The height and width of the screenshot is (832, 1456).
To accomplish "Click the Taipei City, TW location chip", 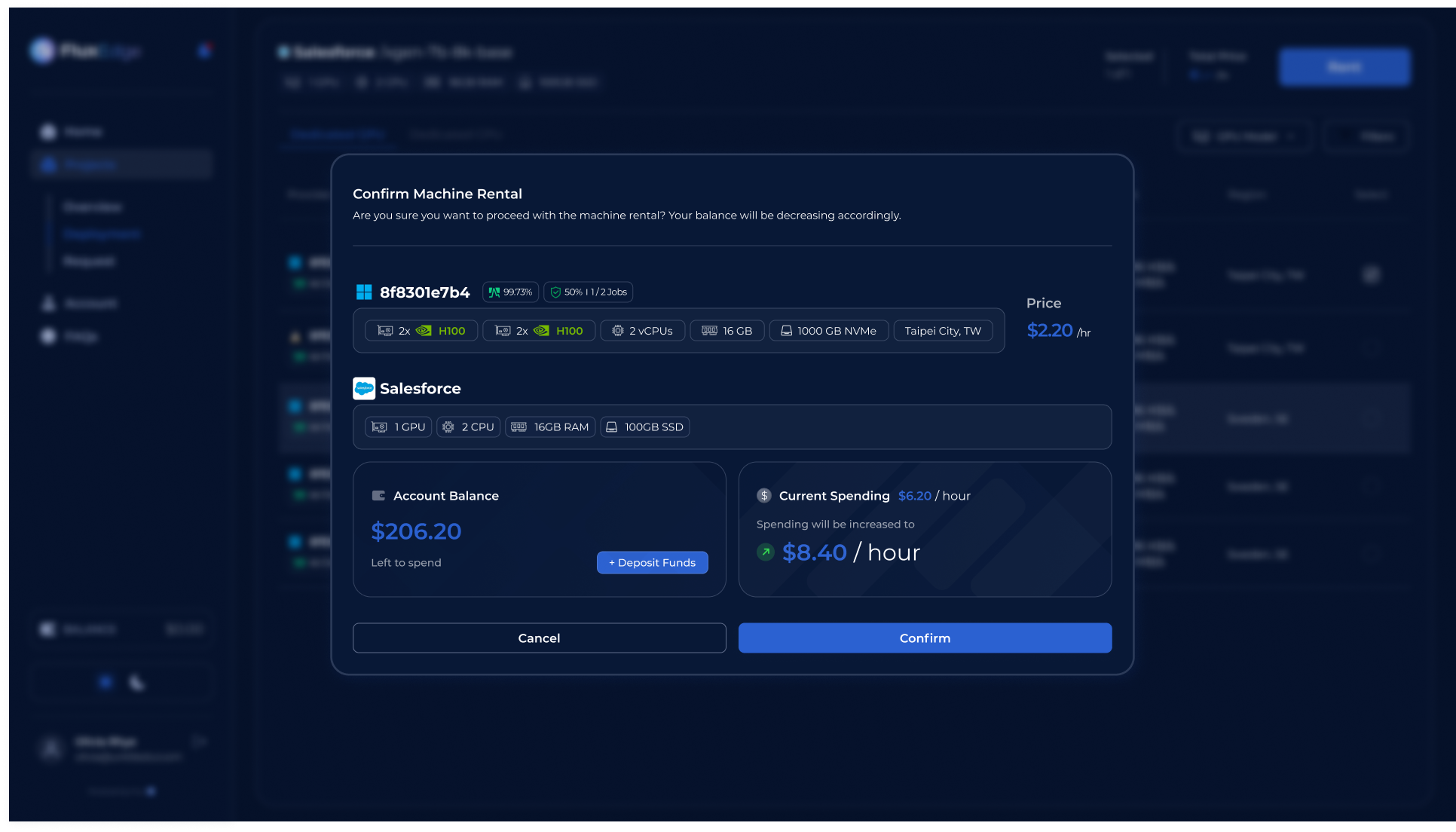I will [x=942, y=331].
